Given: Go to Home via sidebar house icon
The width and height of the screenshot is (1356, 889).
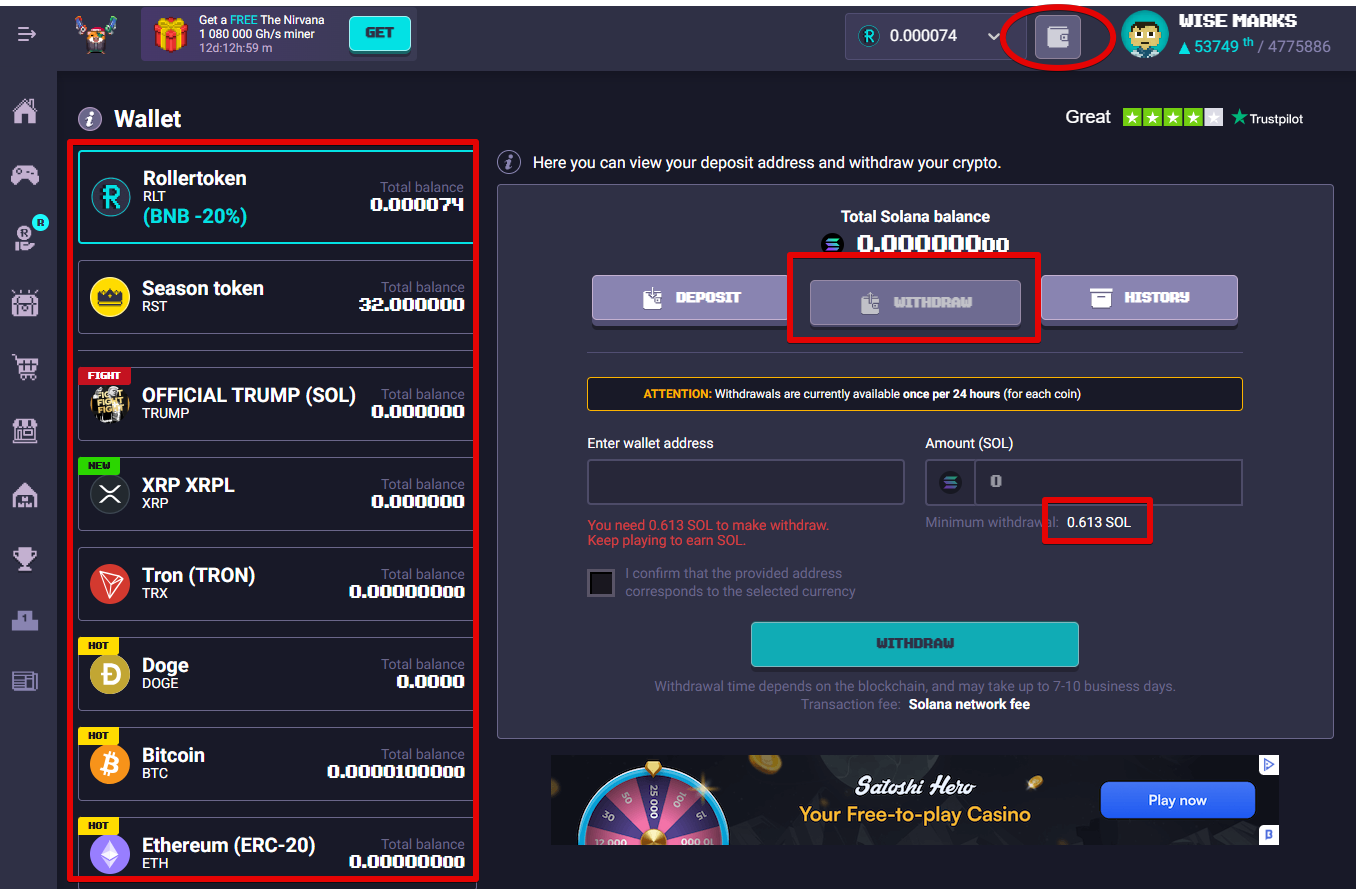Looking at the screenshot, I should click(25, 111).
